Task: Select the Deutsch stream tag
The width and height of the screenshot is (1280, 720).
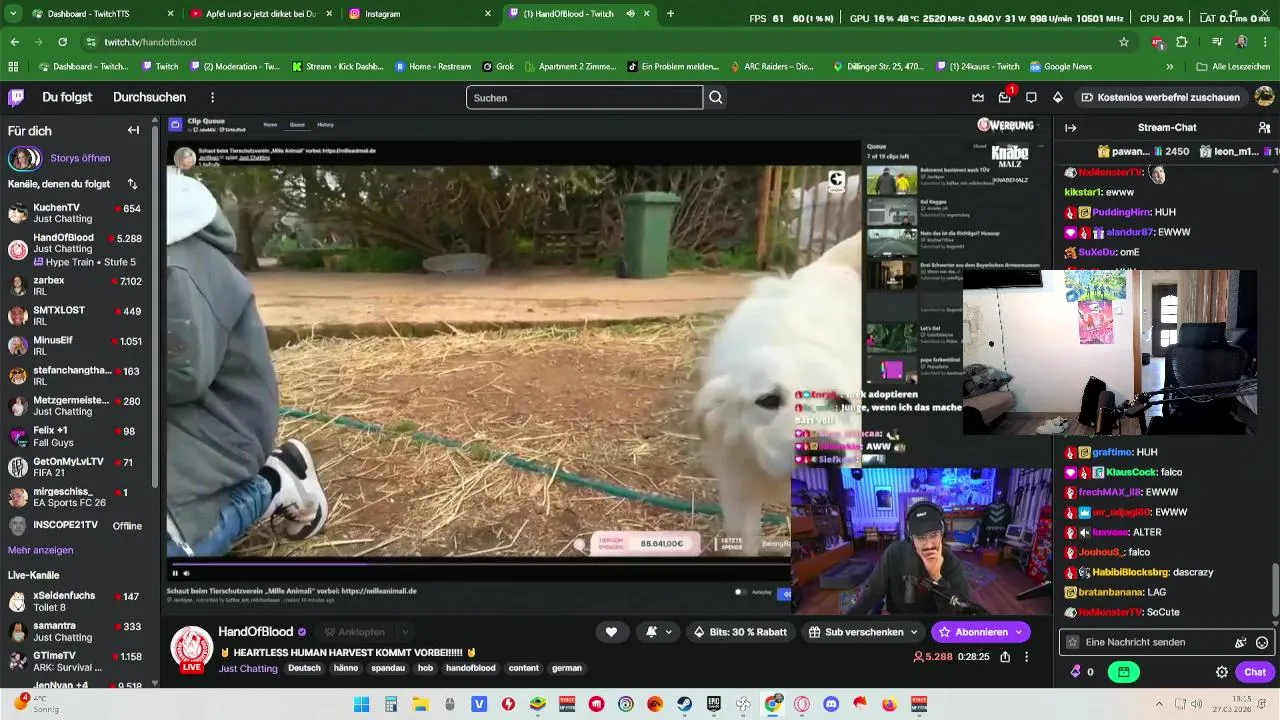Action: tap(305, 668)
